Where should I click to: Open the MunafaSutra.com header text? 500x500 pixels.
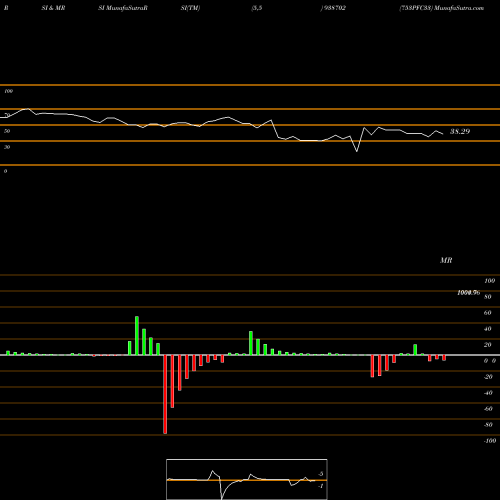pyautogui.click(x=459, y=8)
